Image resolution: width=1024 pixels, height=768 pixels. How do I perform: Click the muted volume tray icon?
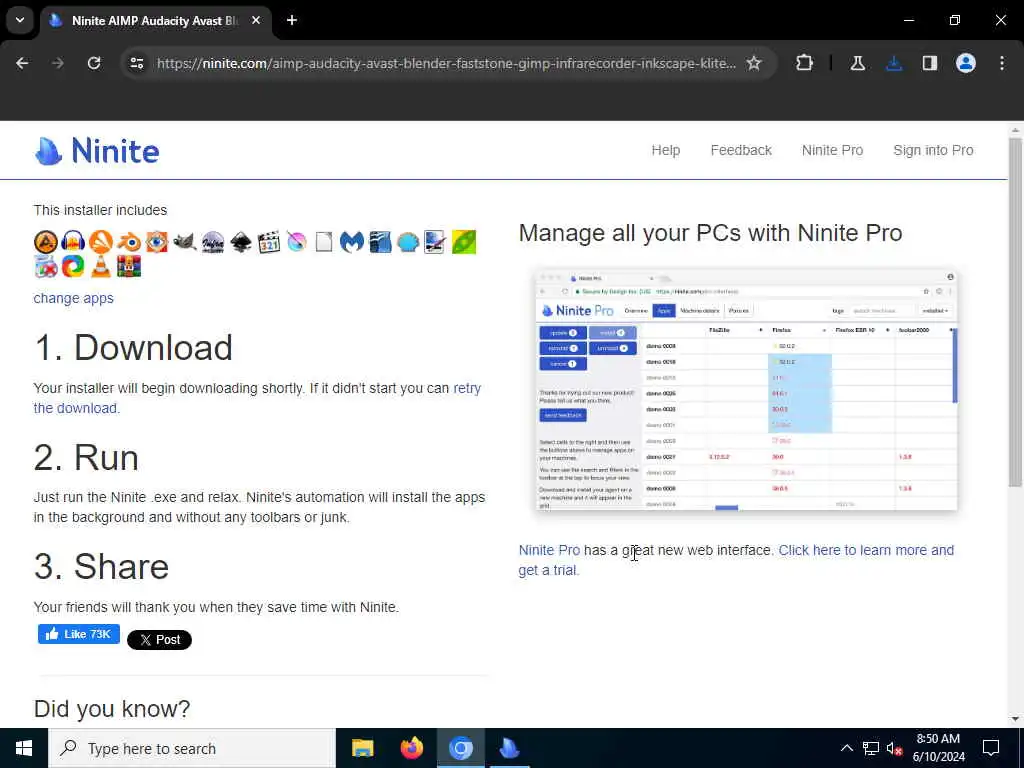pos(894,748)
